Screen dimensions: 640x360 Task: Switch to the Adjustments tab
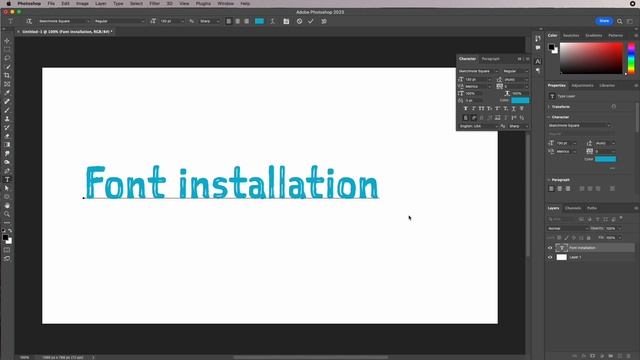[582, 86]
